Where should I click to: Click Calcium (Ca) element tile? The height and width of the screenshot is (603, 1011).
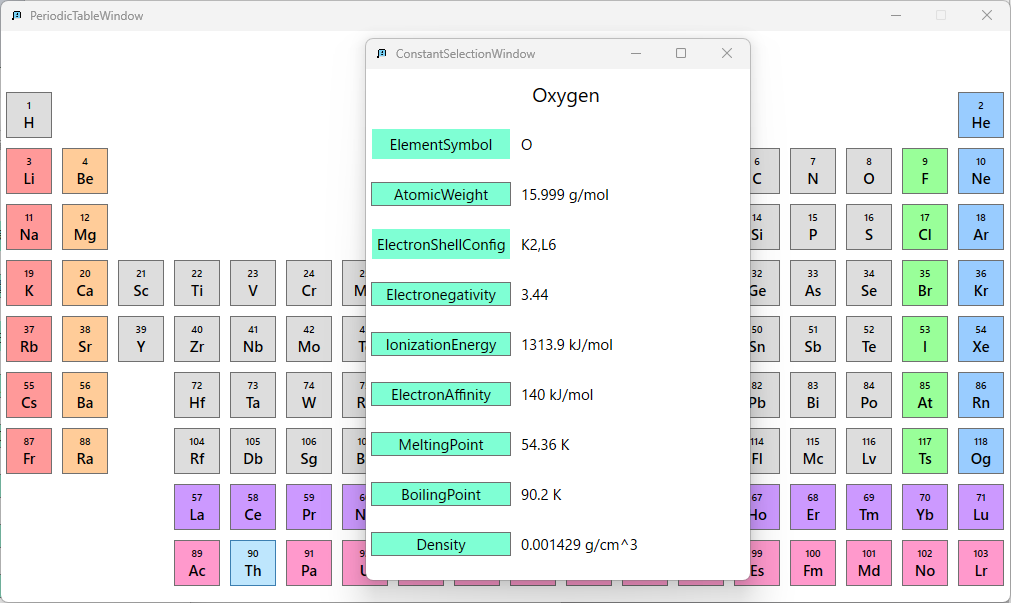point(85,283)
